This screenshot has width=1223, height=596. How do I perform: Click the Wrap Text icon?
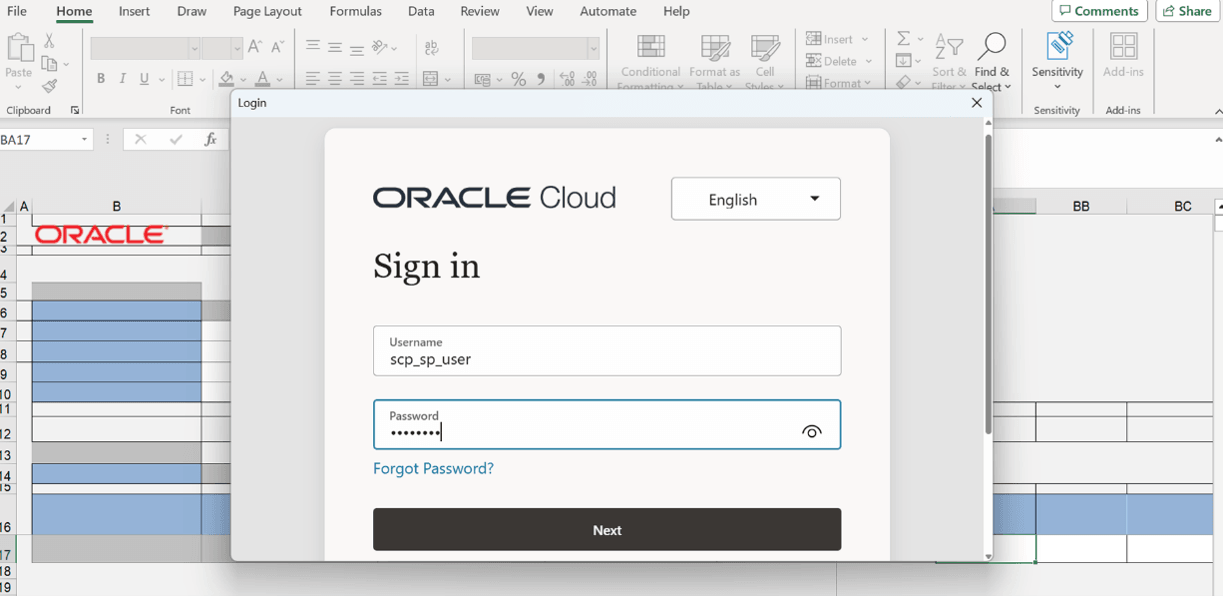click(x=431, y=48)
